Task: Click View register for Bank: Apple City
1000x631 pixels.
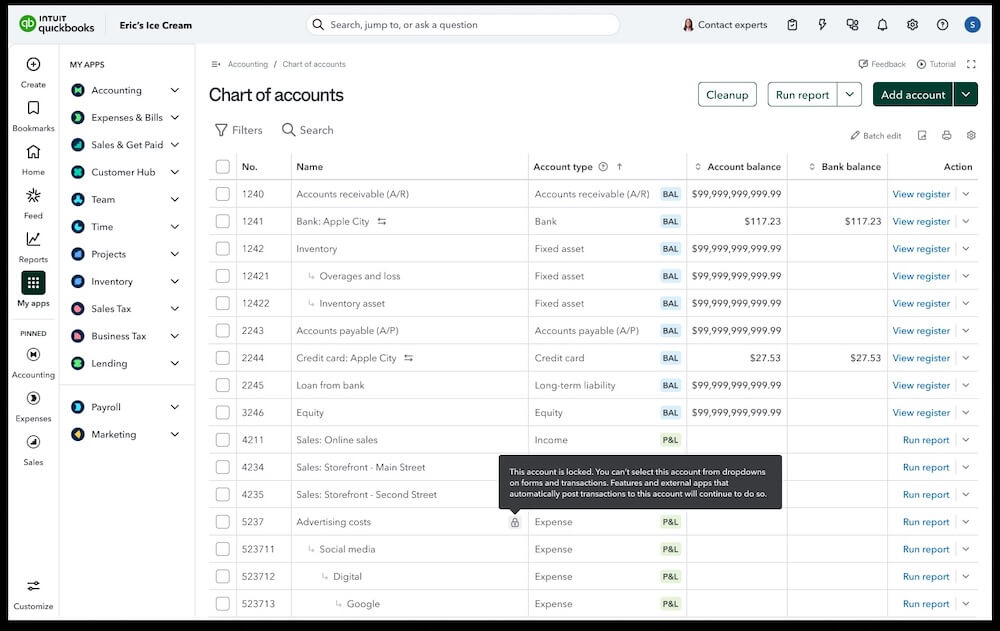Action: [921, 221]
